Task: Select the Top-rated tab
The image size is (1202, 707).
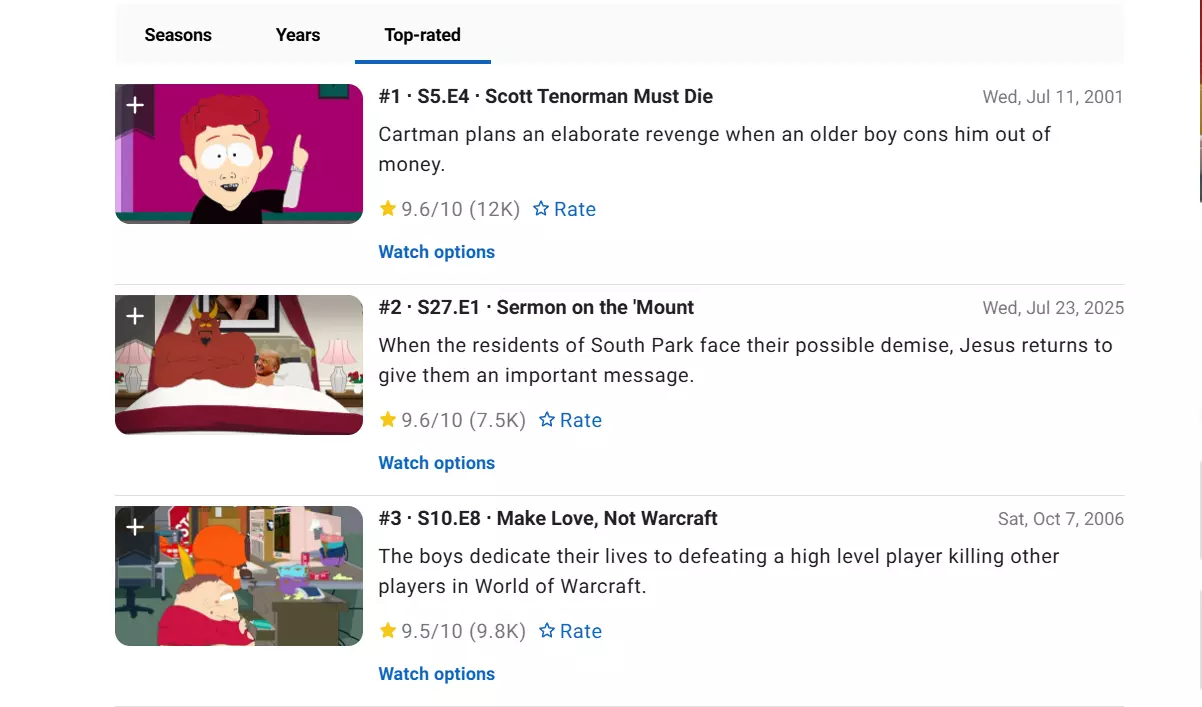Action: (x=422, y=35)
